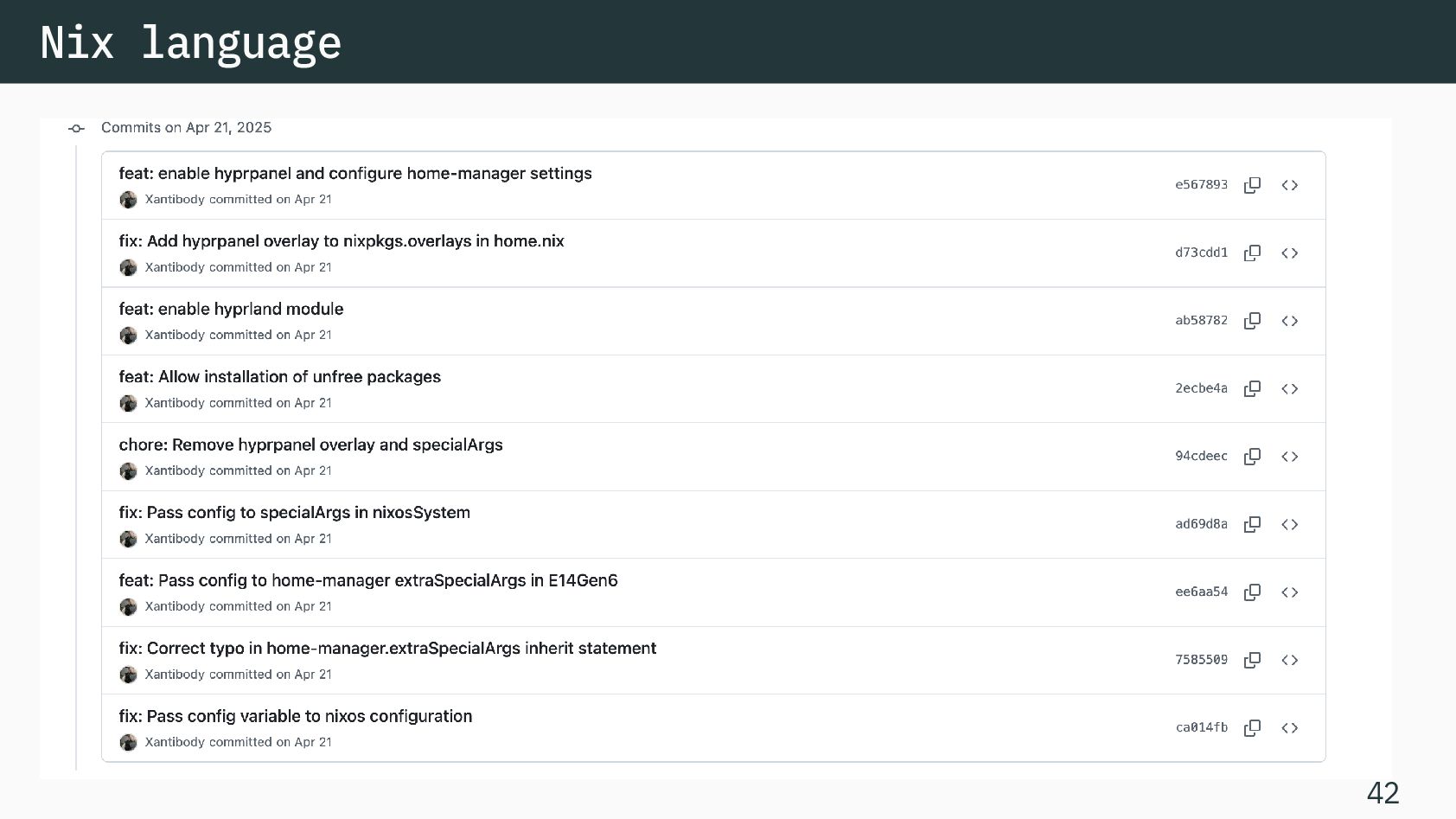Click commit hash 7585509
Screen dimensions: 1456x819
[1201, 660]
